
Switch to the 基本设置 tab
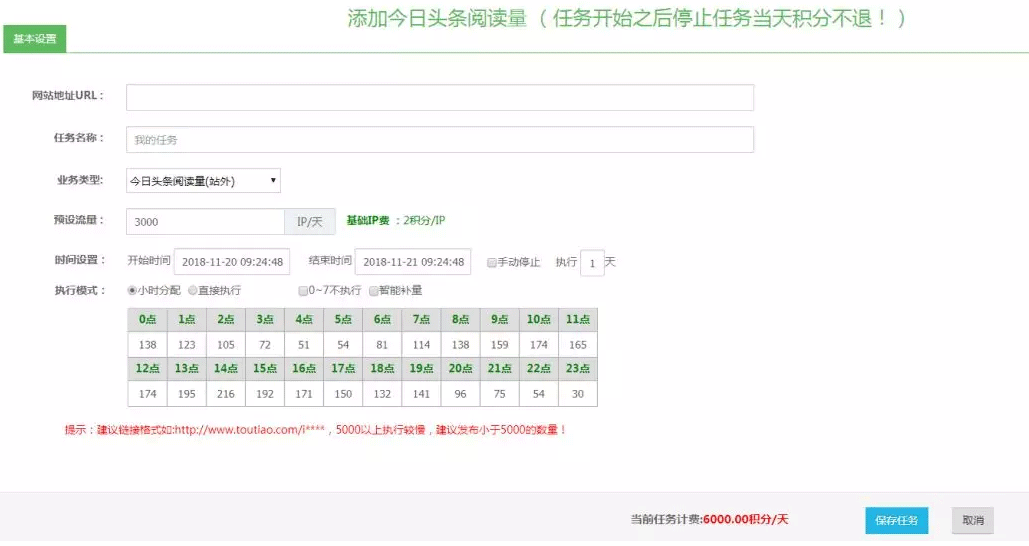[x=35, y=40]
